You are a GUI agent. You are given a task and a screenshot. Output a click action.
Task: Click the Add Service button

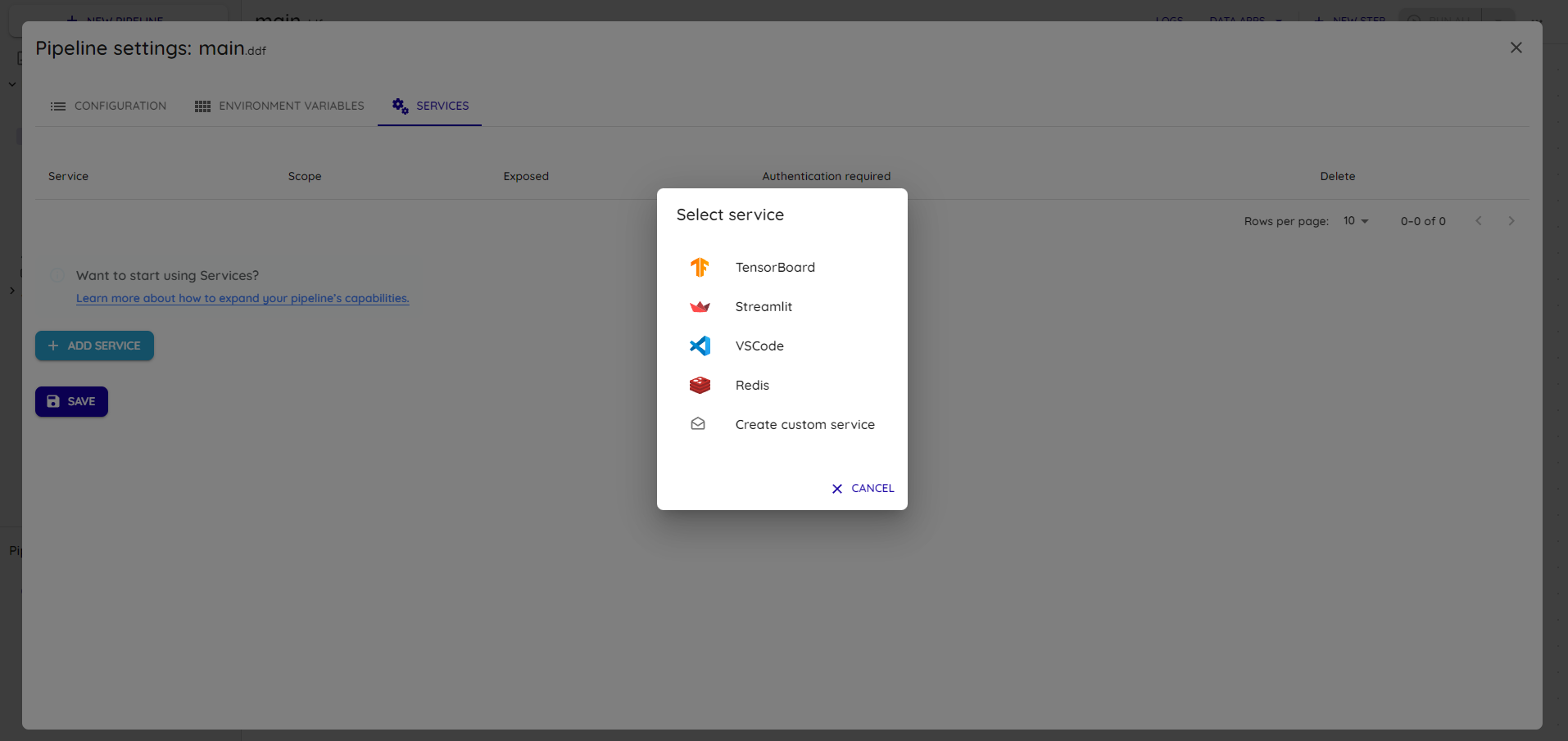[94, 346]
